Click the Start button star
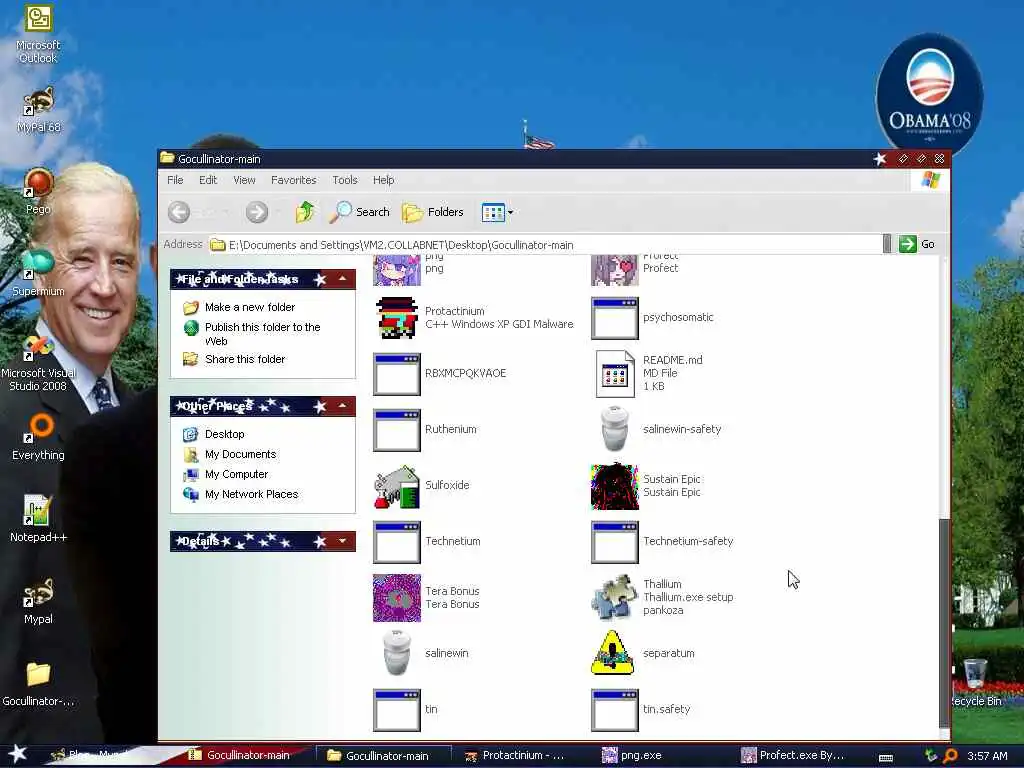This screenshot has width=1024, height=768. pos(17,754)
